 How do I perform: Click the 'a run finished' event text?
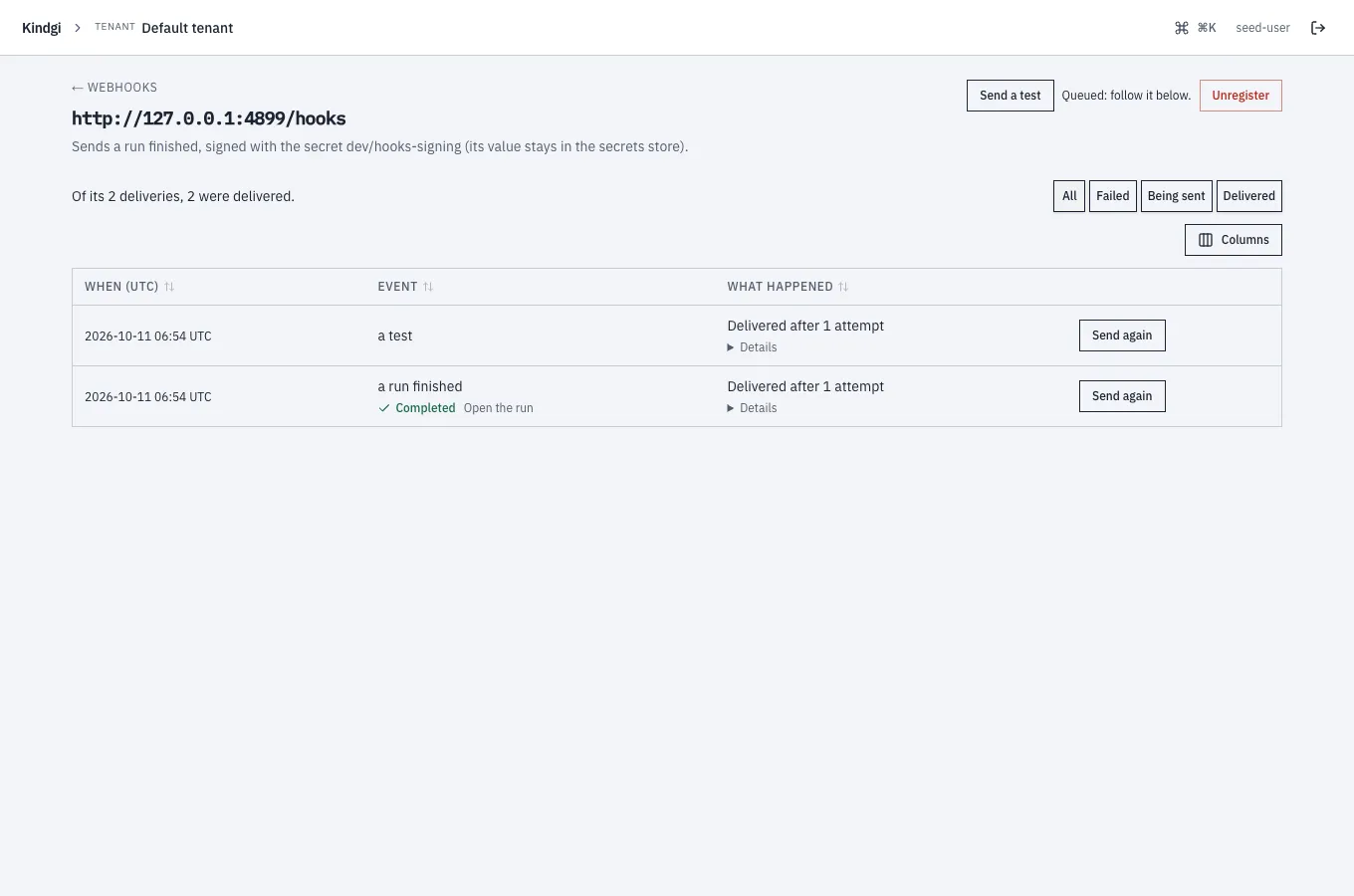pos(420,386)
